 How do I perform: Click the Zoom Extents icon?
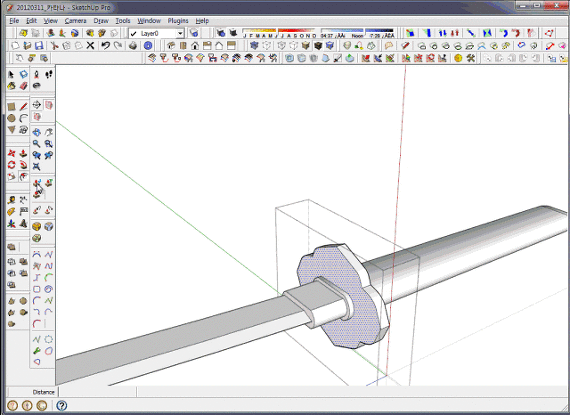[x=36, y=166]
